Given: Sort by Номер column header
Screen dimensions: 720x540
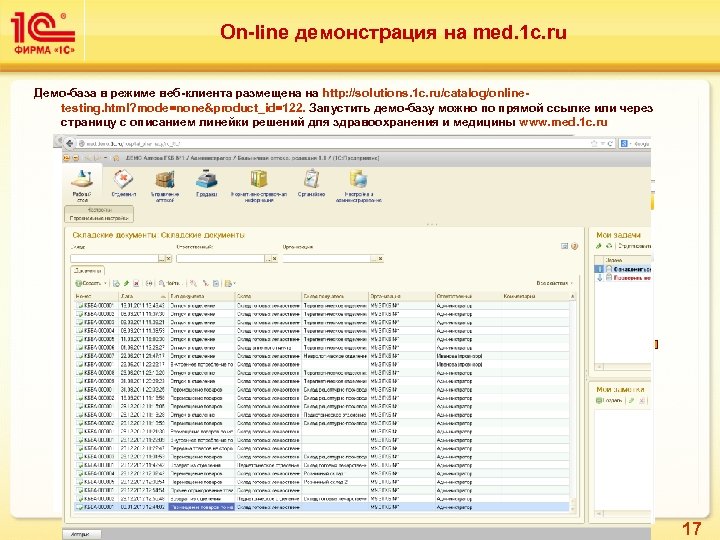Looking at the screenshot, I should 96,297.
